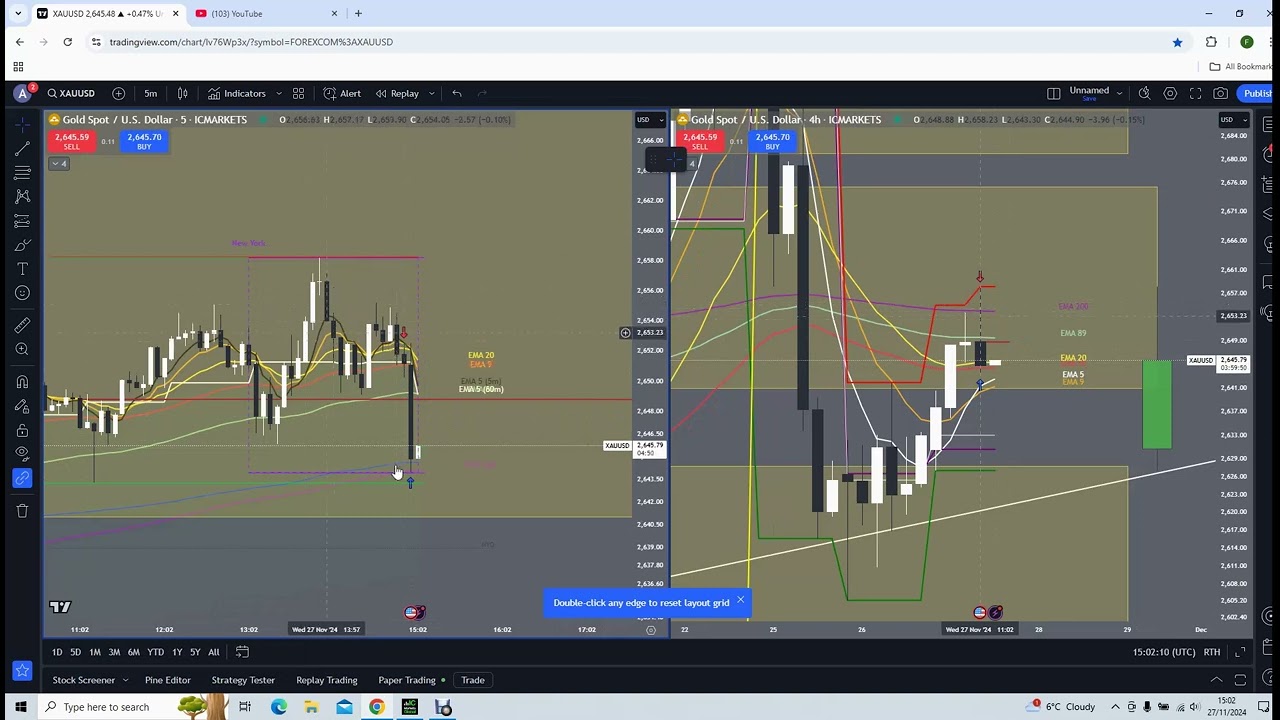
Task: Create a new Alert
Action: (x=342, y=93)
